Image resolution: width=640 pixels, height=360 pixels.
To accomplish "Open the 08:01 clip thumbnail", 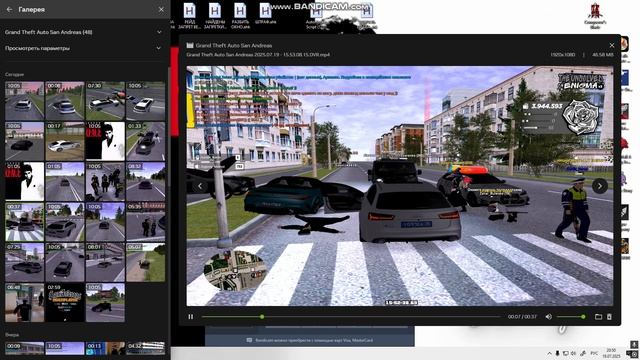I will point(105,262).
